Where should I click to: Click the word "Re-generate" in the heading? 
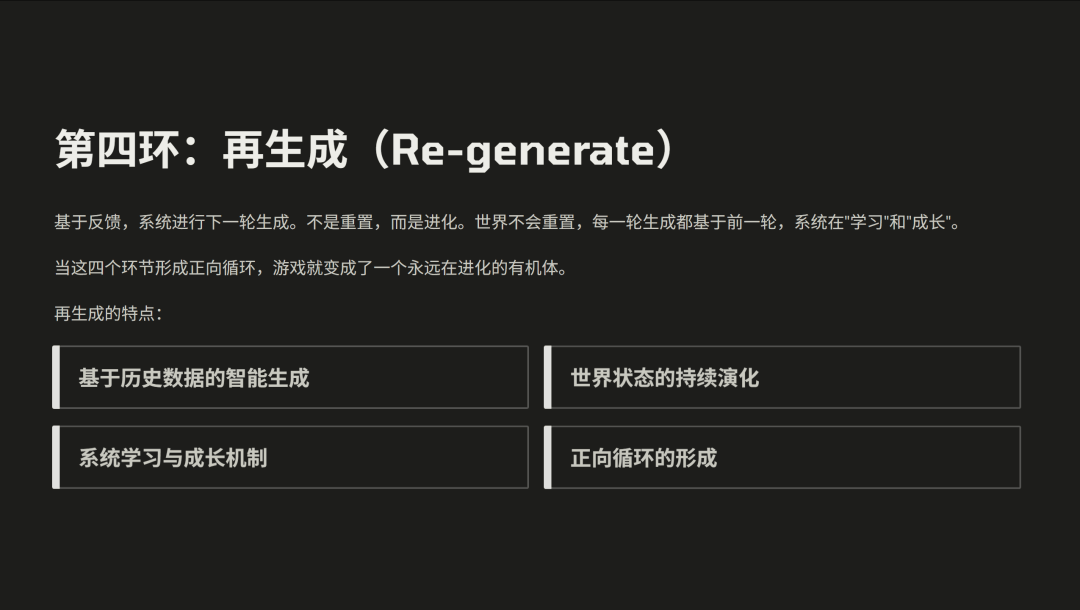[521, 150]
